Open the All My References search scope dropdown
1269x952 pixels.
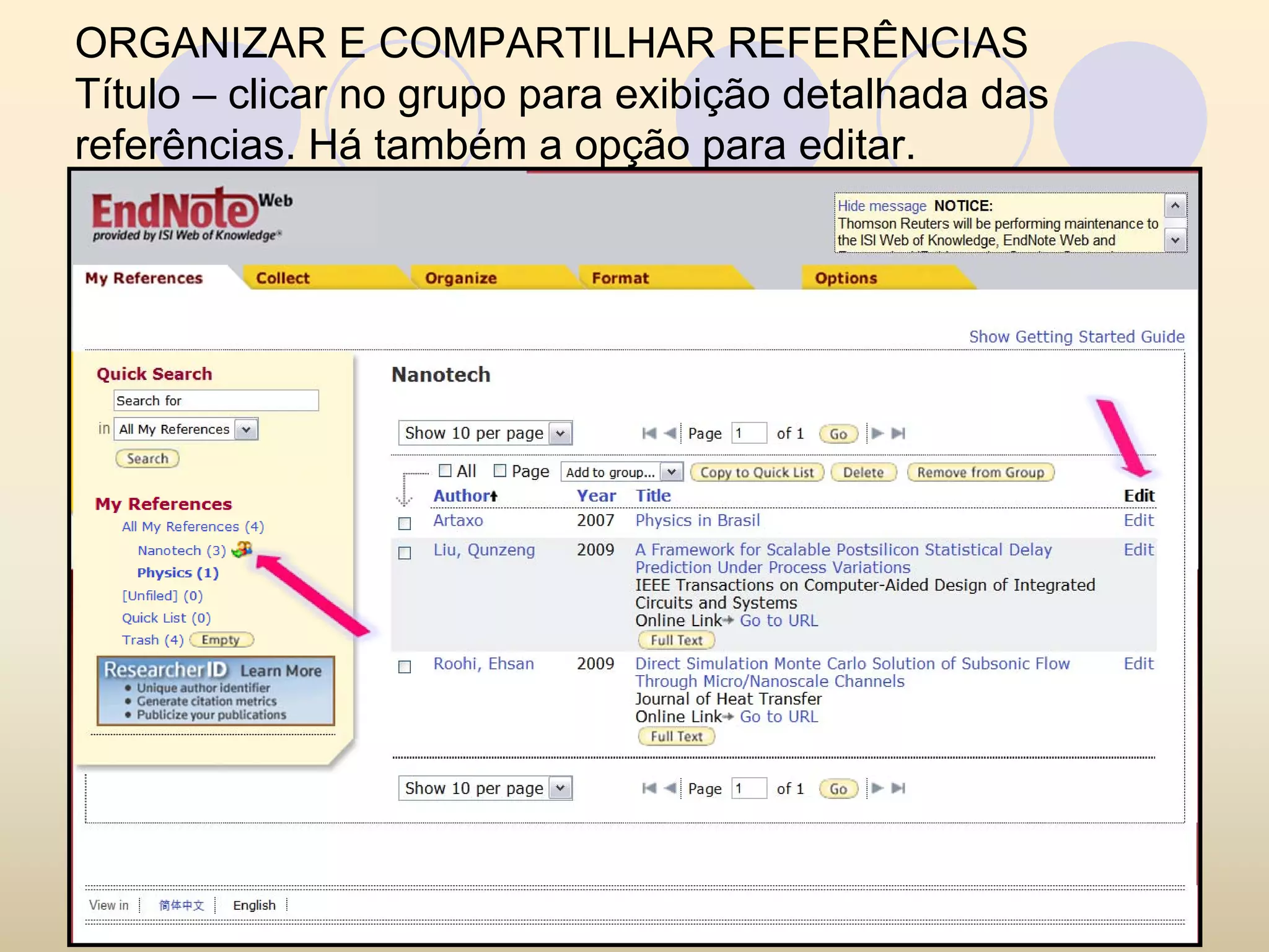(x=186, y=429)
